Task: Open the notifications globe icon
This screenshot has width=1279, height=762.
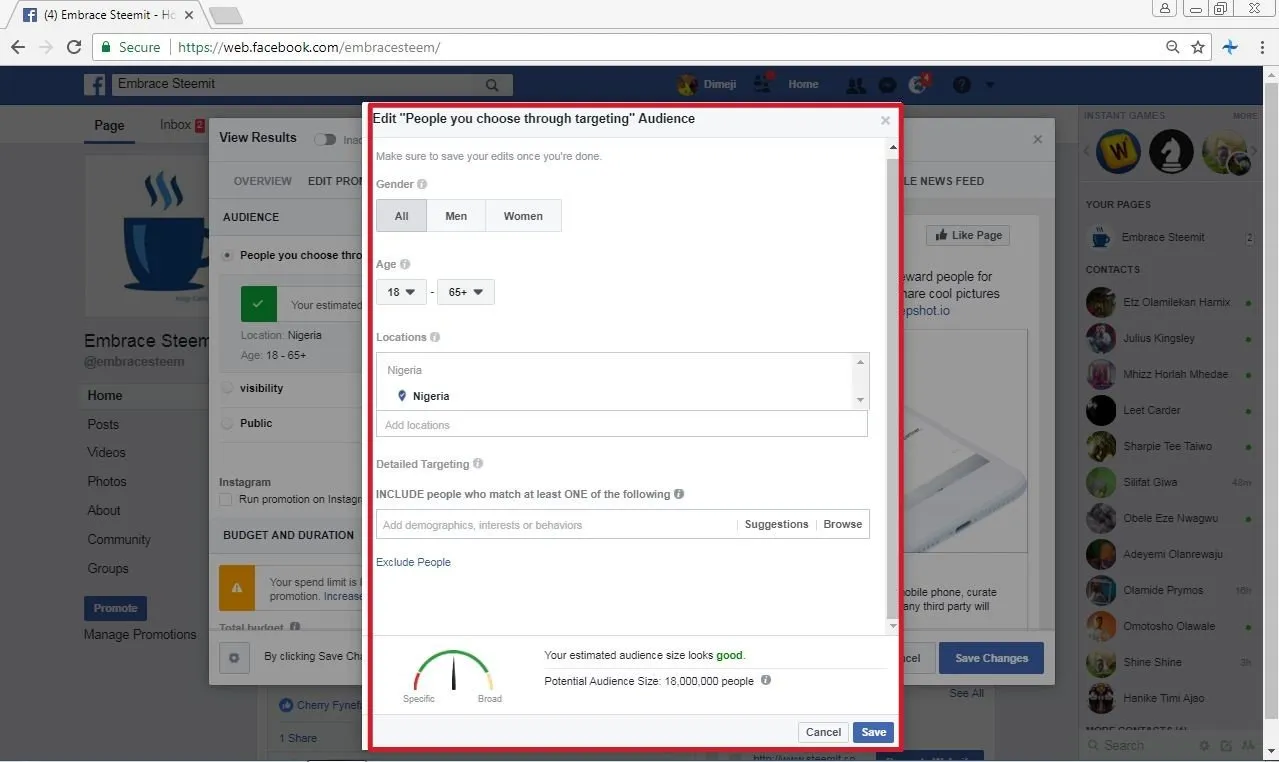Action: 918,85
